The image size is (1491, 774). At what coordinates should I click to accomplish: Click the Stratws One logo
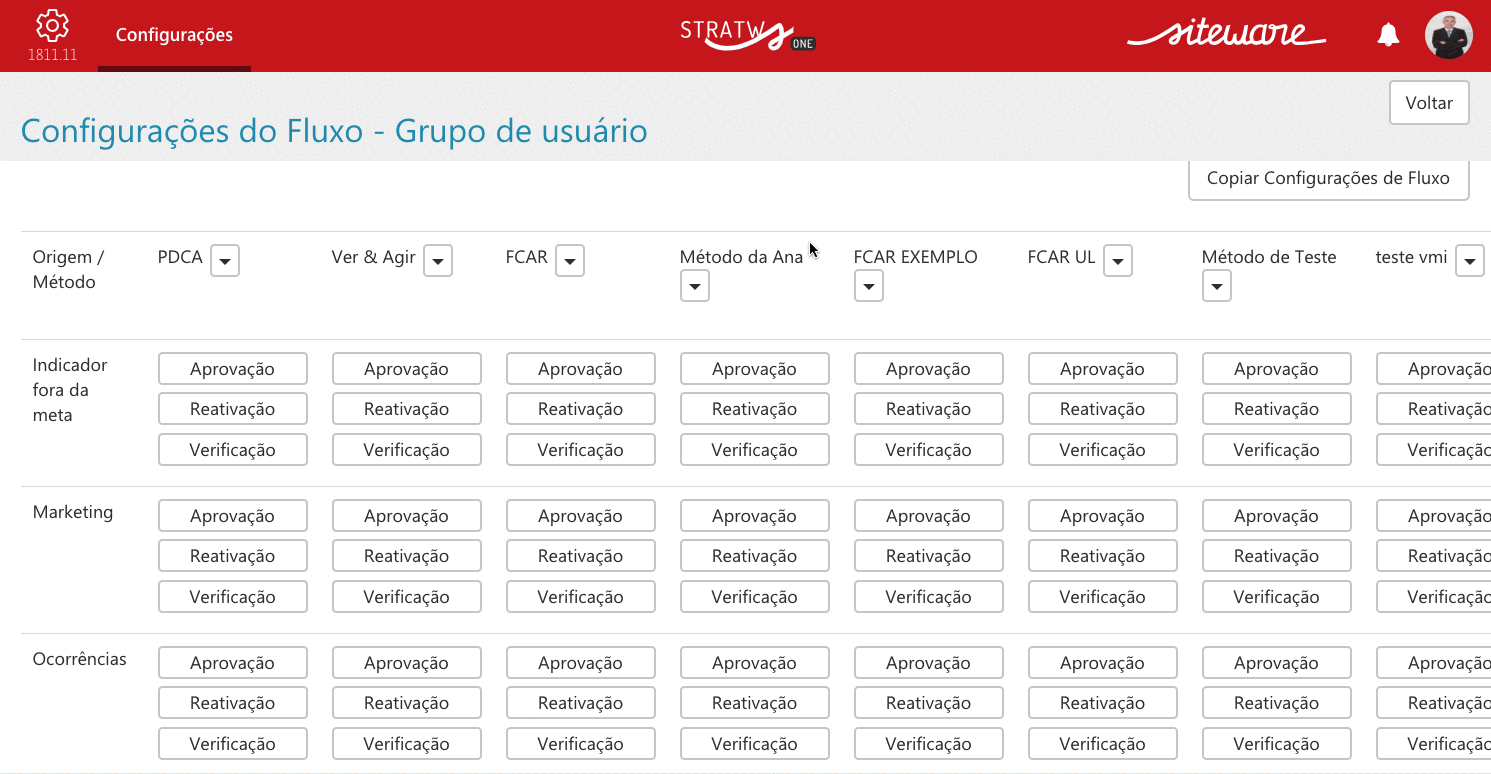[x=747, y=34]
